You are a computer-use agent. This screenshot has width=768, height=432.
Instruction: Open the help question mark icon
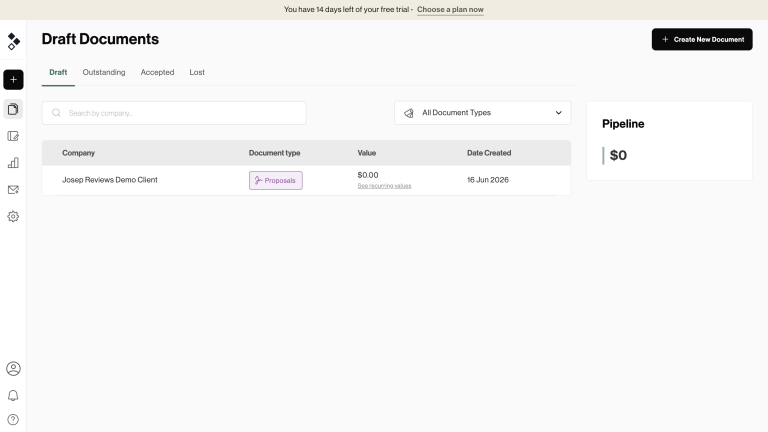[x=13, y=420]
